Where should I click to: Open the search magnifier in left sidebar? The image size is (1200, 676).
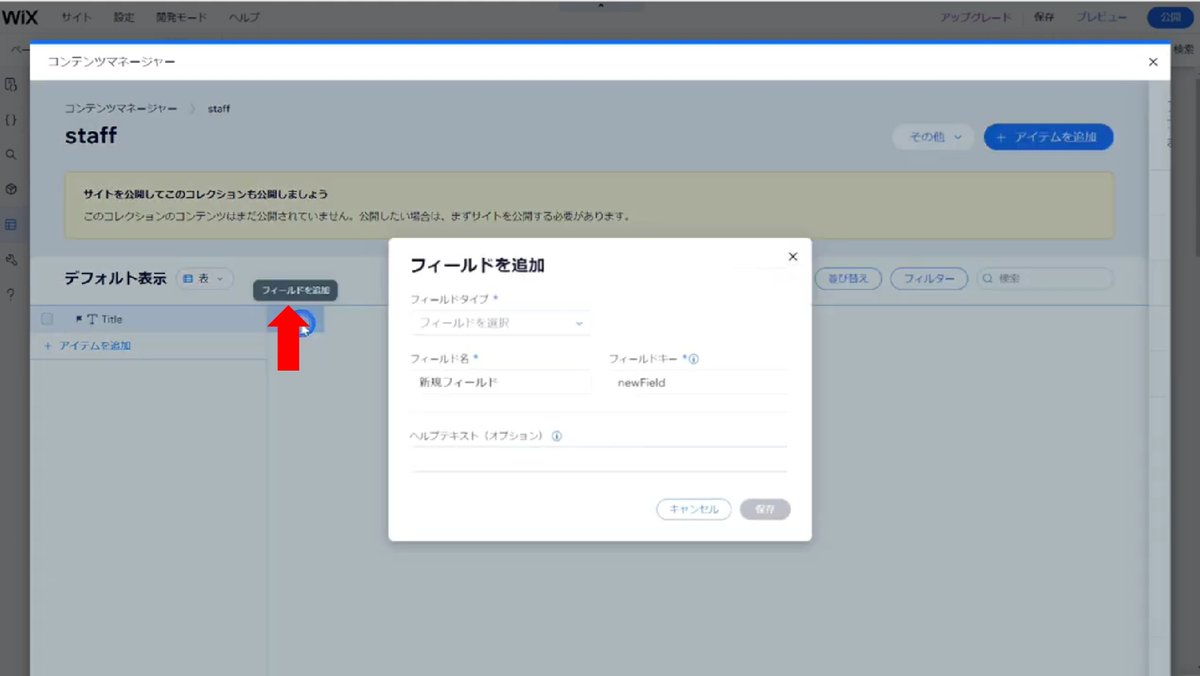(11, 155)
